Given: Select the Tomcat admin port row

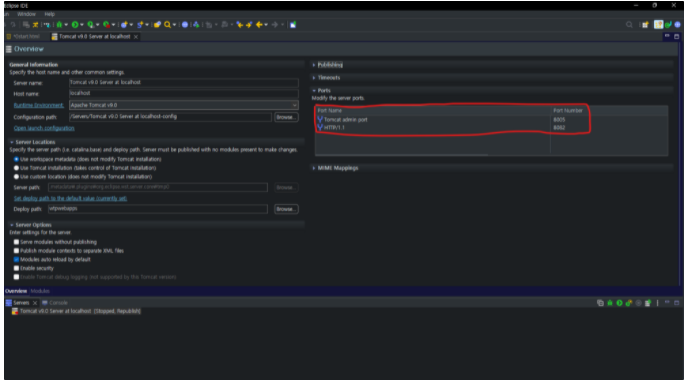Looking at the screenshot, I should [491, 120].
